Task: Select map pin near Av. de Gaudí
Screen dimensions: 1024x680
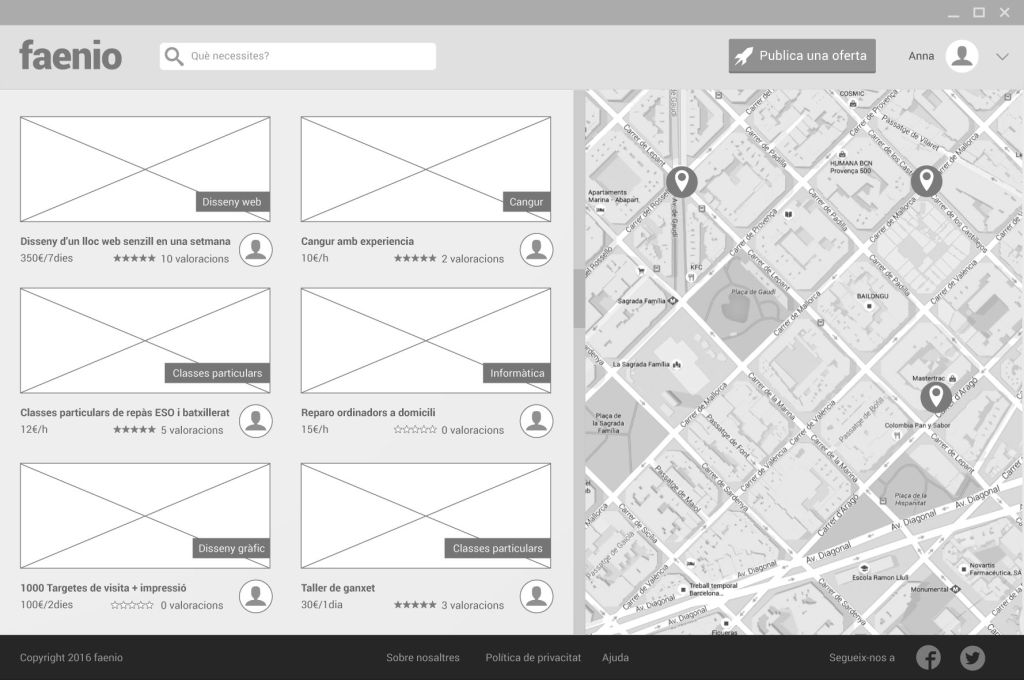Action: pyautogui.click(x=682, y=182)
